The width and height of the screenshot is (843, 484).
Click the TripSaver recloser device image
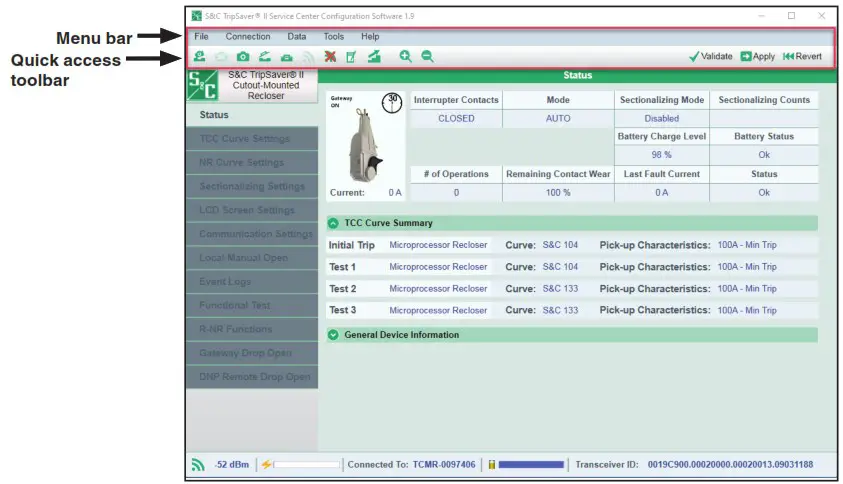point(365,145)
